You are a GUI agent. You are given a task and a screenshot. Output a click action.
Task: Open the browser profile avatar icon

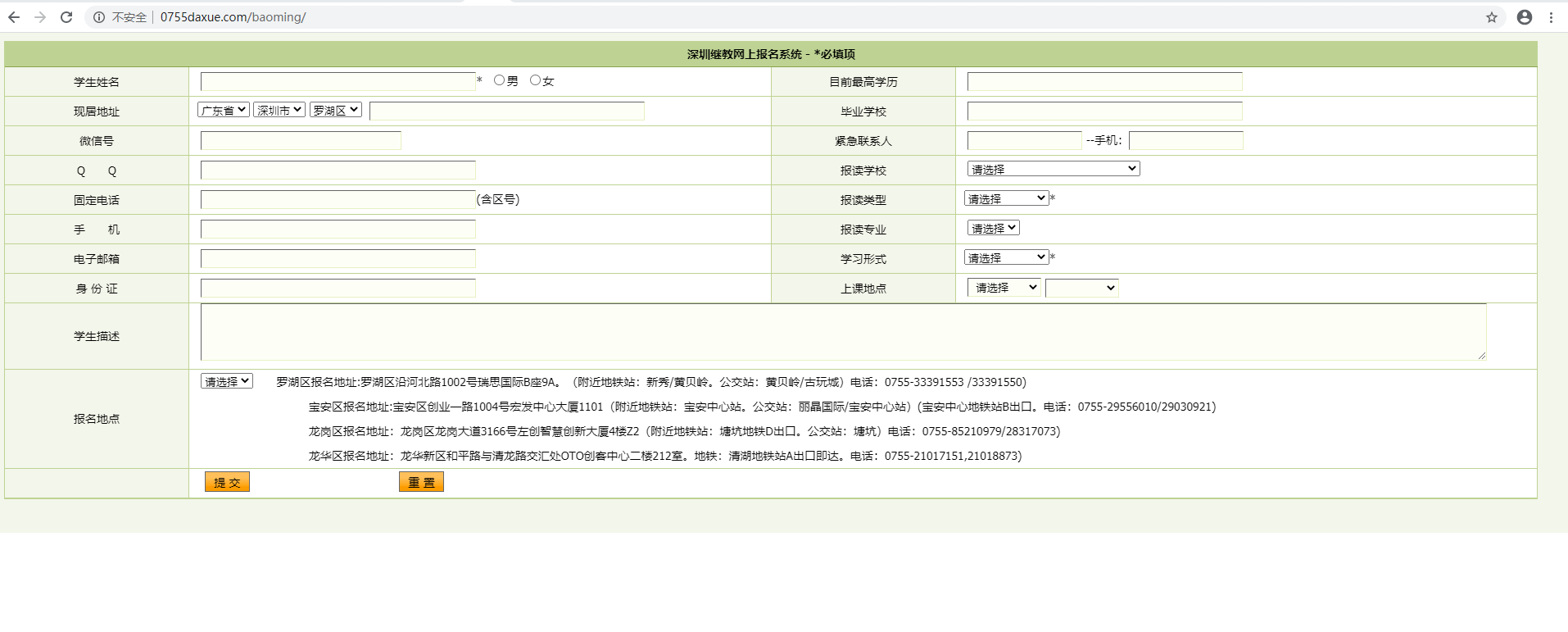coord(1524,17)
